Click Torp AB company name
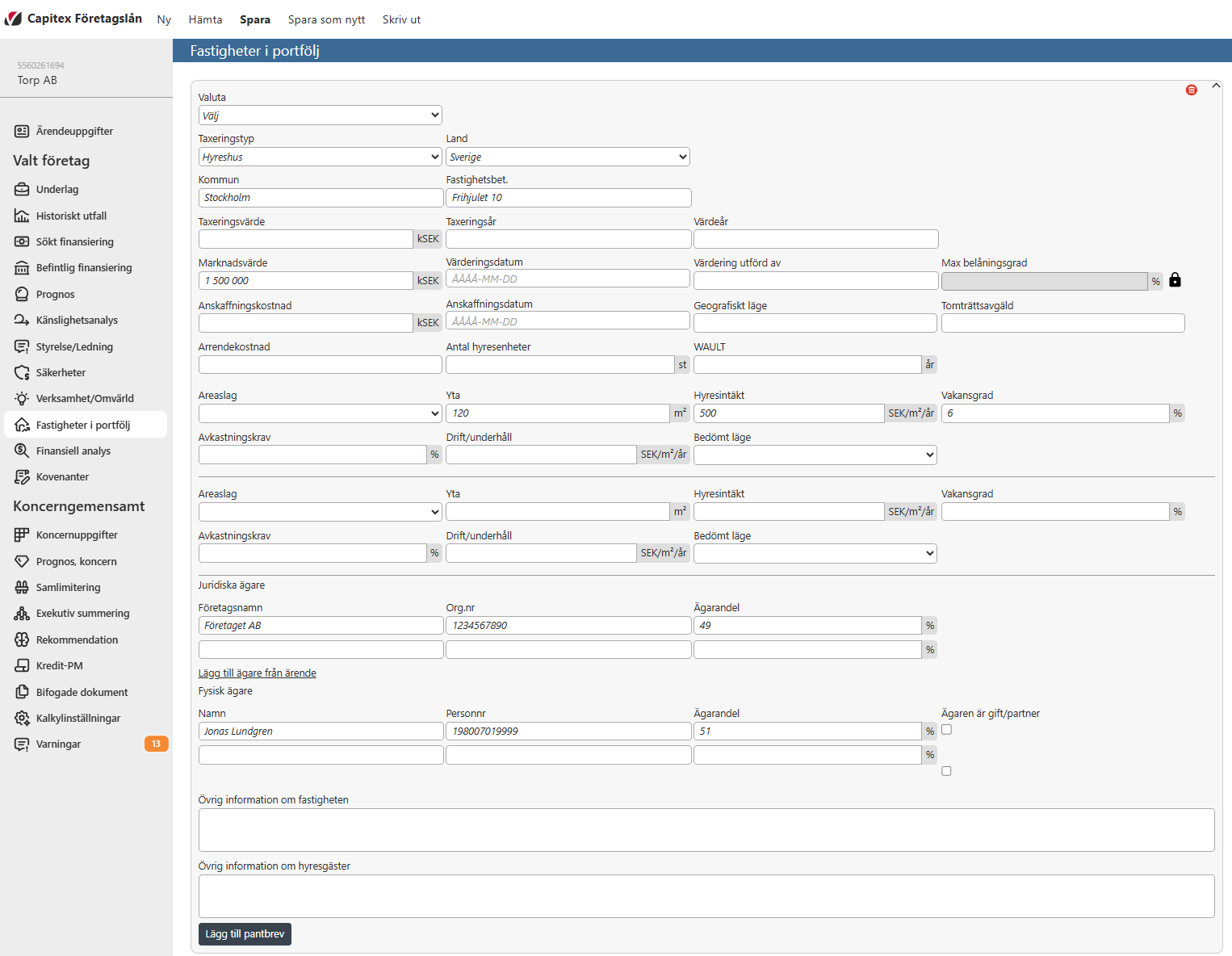1232x956 pixels. point(37,80)
